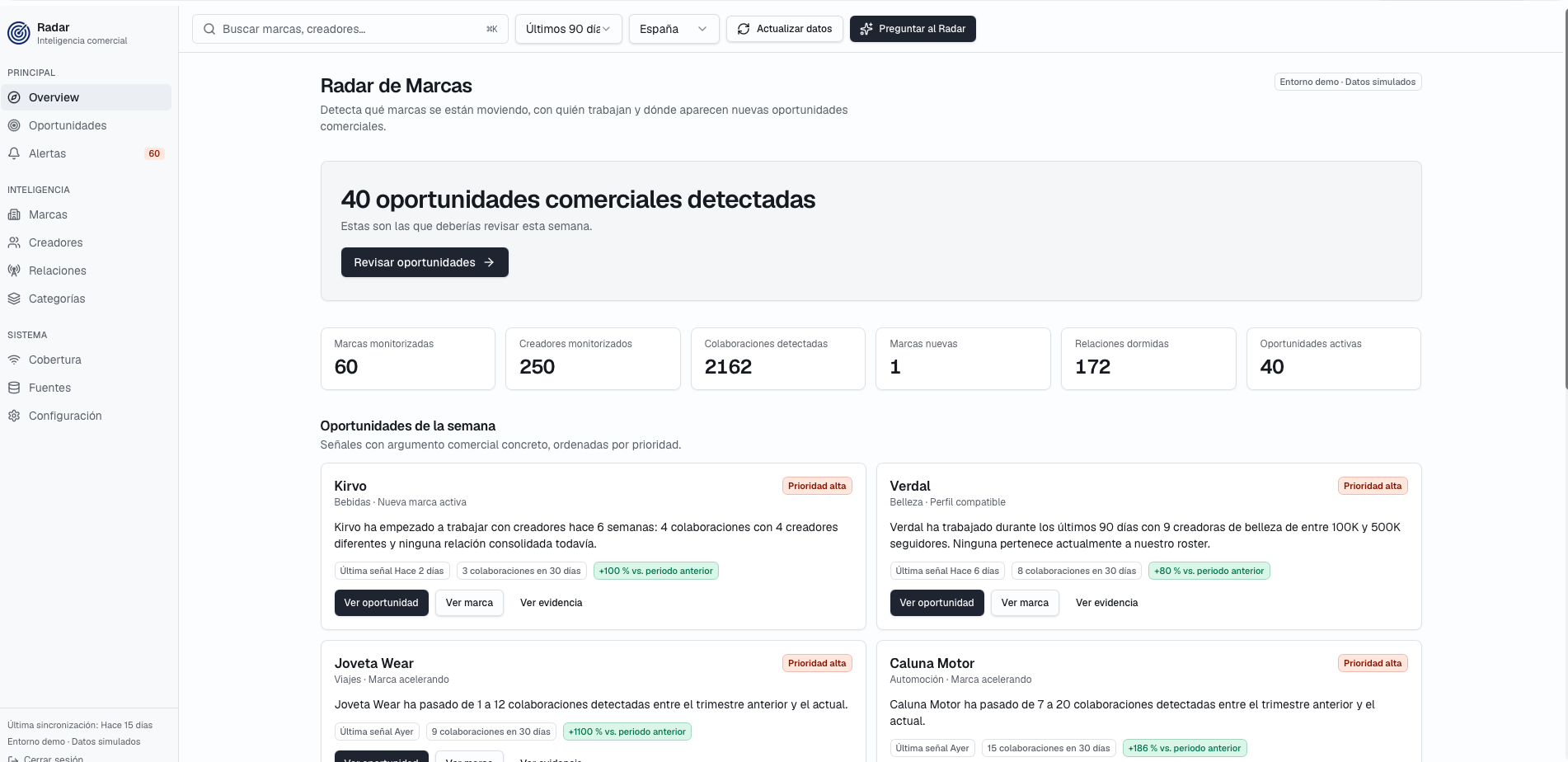
Task: Click the +186 % vs. periodo anterior tag
Action: 1185,748
